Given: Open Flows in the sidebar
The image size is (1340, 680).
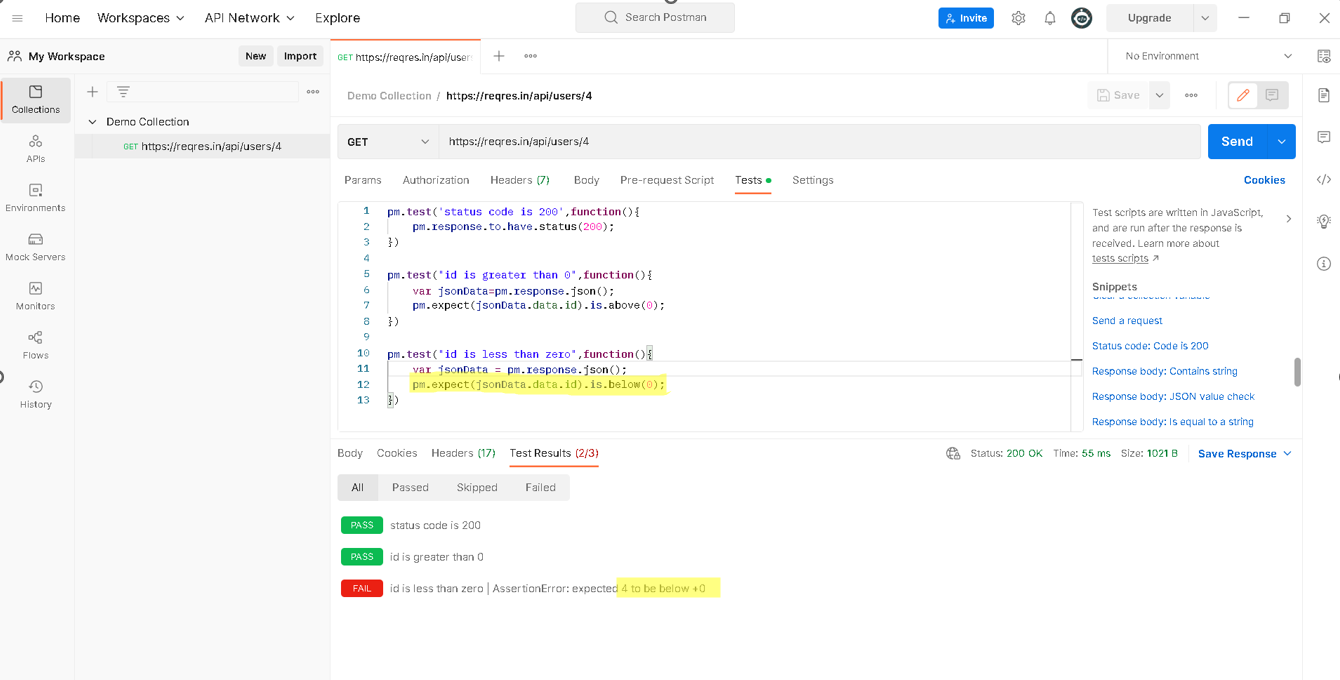Looking at the screenshot, I should pos(36,344).
